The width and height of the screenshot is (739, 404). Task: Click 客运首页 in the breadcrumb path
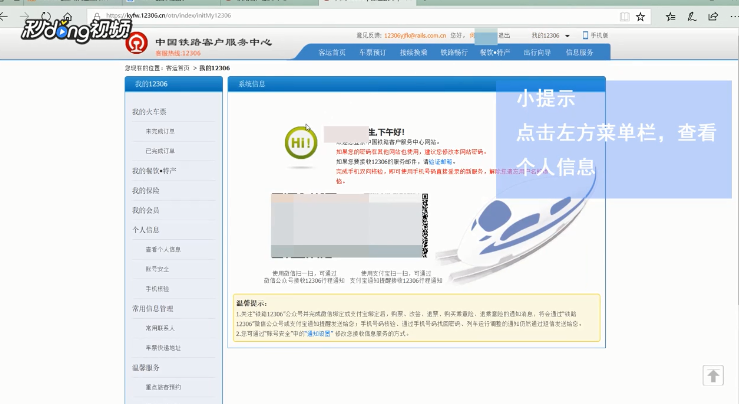178,68
